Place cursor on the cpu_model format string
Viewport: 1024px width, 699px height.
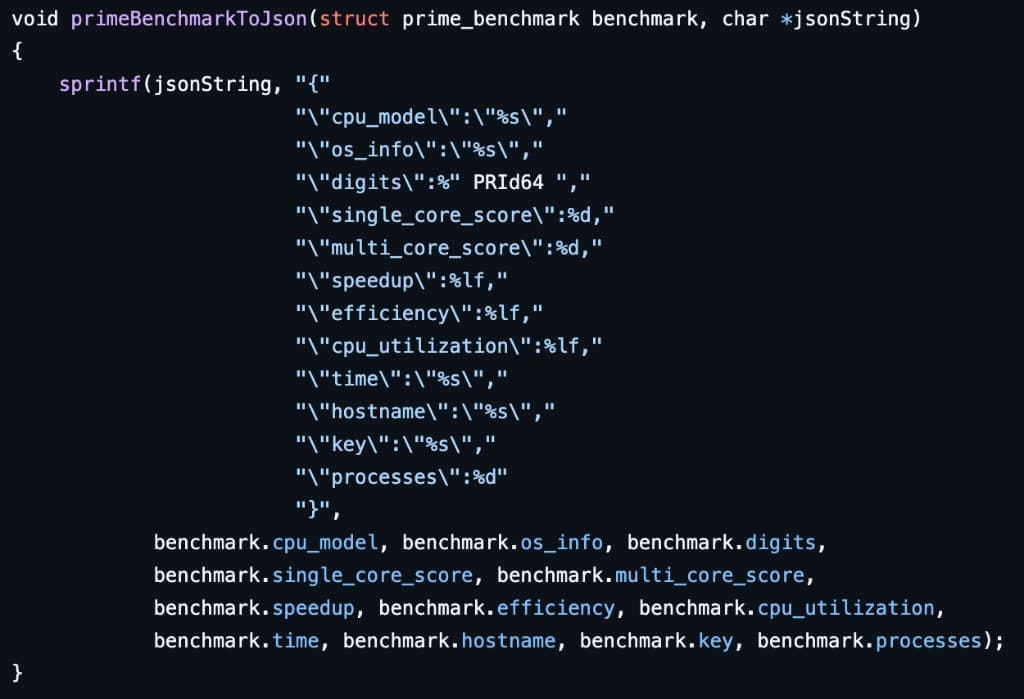pos(431,117)
